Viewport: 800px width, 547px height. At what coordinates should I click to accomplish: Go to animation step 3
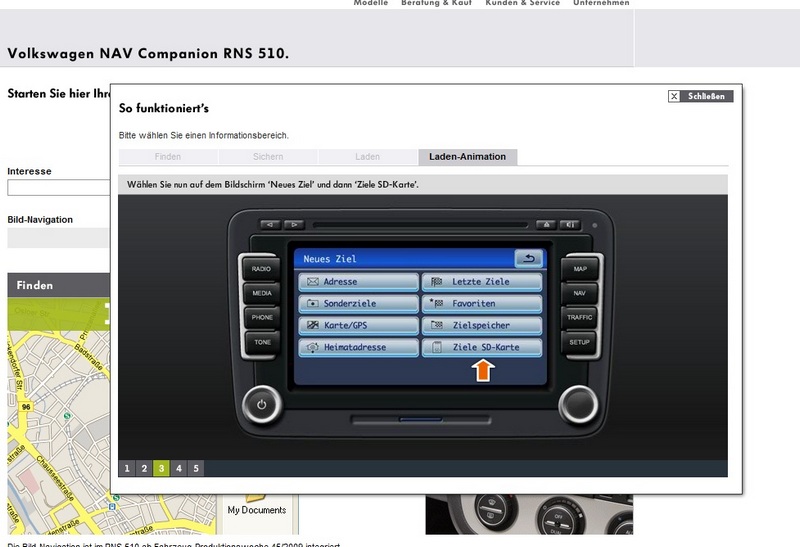coord(161,468)
